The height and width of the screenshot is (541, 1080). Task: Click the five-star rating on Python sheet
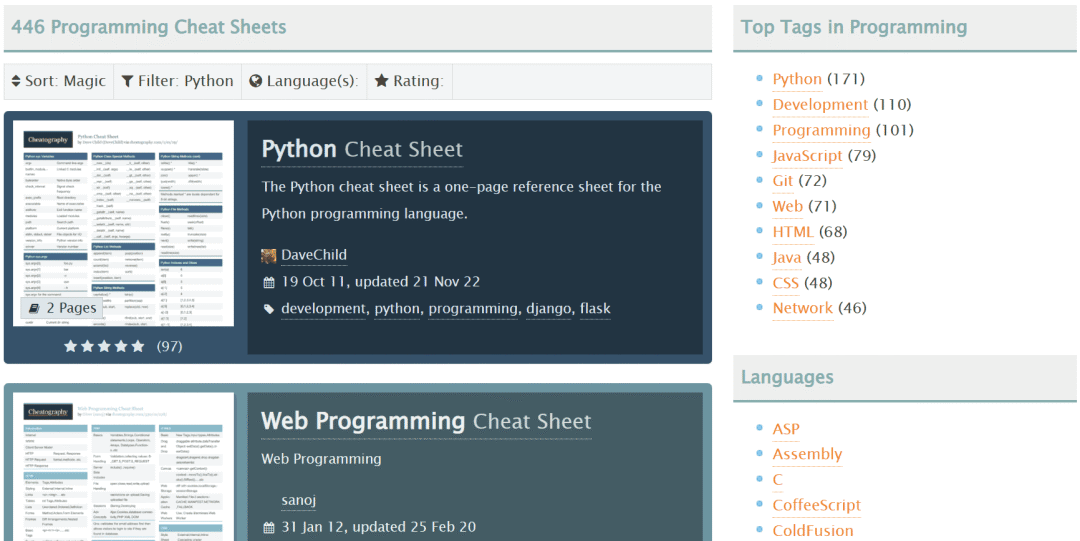point(104,346)
